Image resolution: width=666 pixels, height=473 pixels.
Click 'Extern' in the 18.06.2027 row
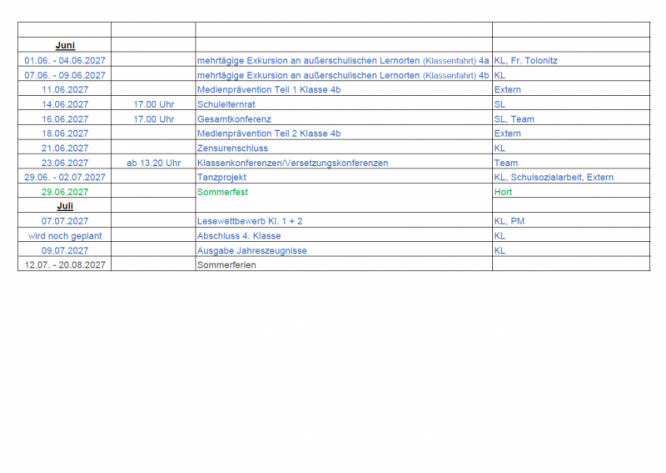point(508,133)
